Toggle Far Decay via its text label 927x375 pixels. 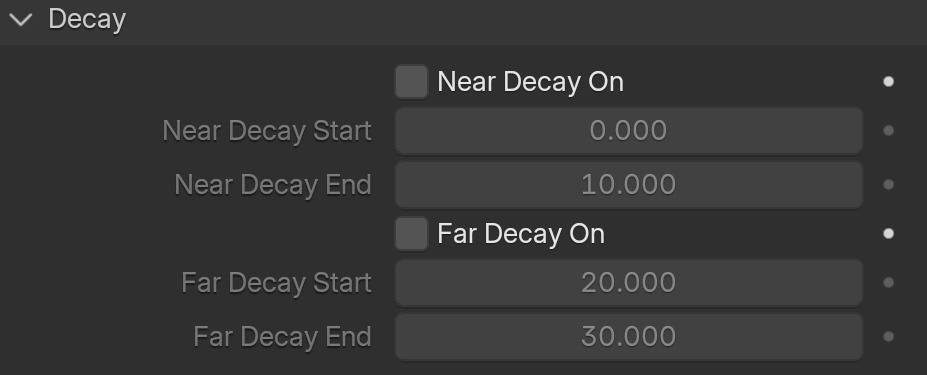[x=521, y=234]
